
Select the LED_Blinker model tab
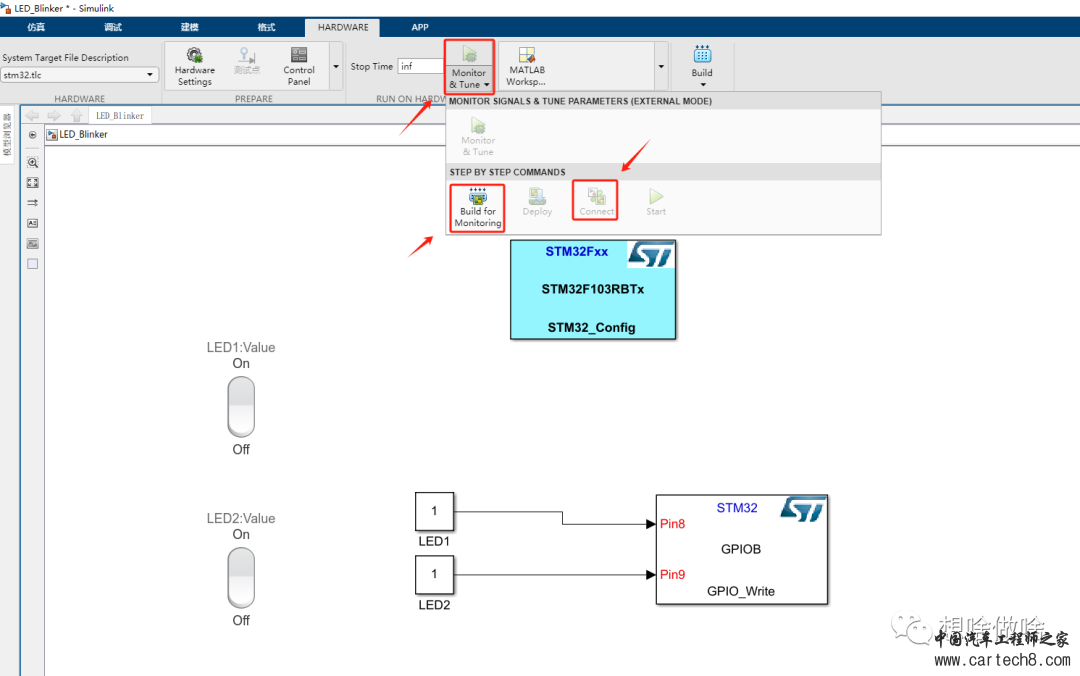pos(120,116)
